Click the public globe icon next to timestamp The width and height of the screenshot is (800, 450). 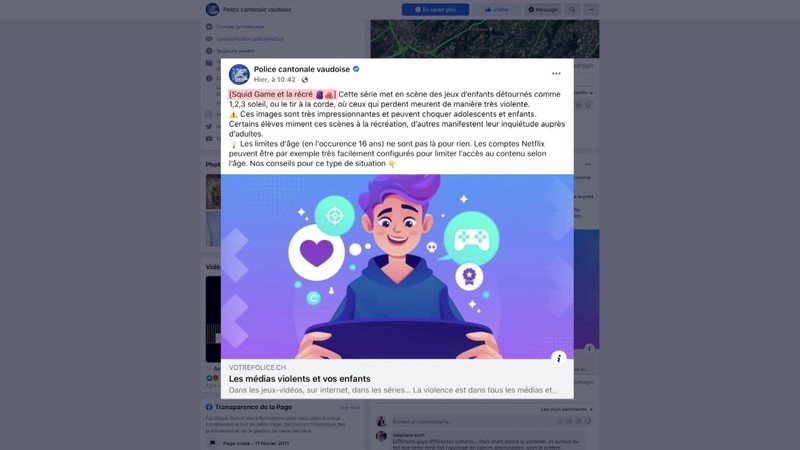(305, 80)
